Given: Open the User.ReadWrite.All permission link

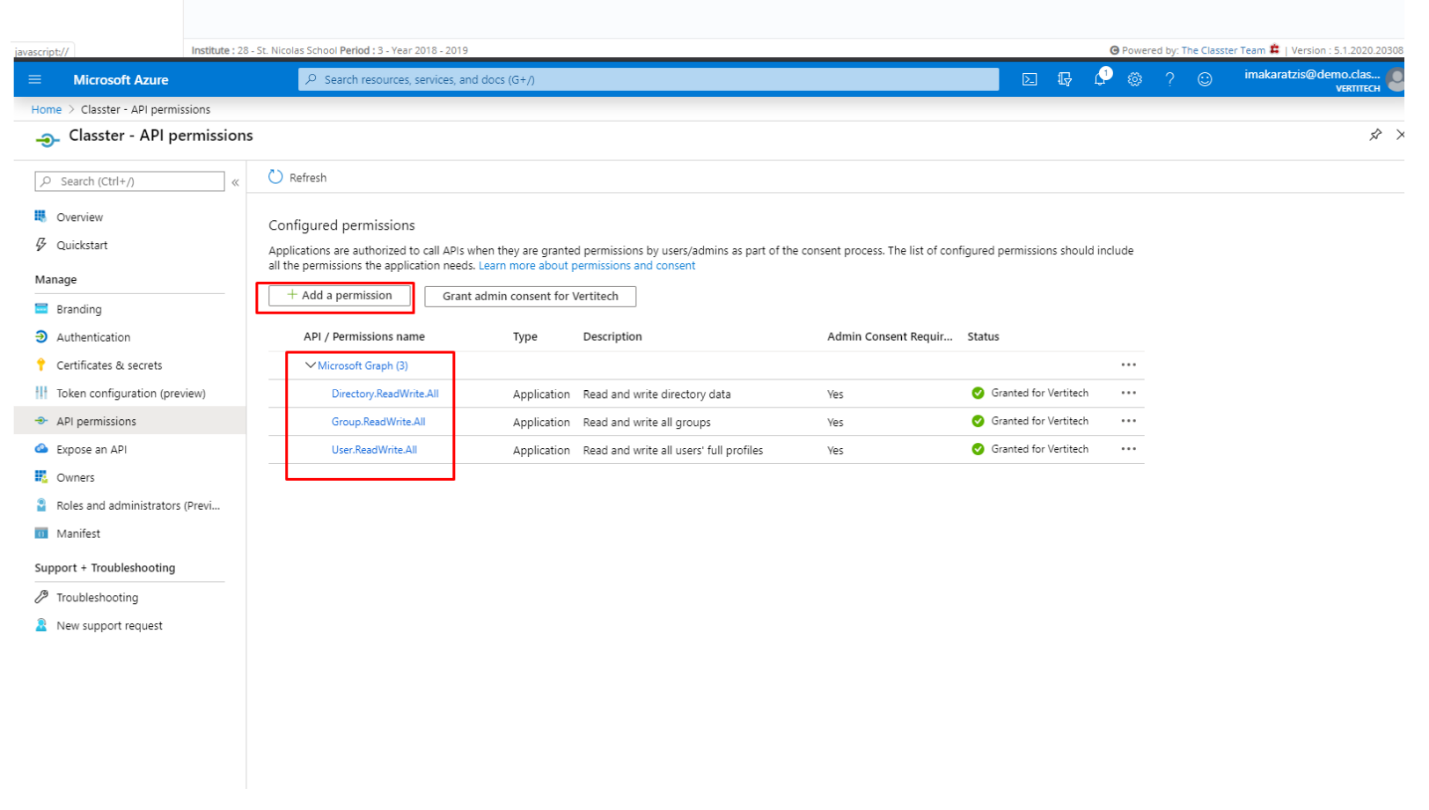Looking at the screenshot, I should tap(374, 450).
